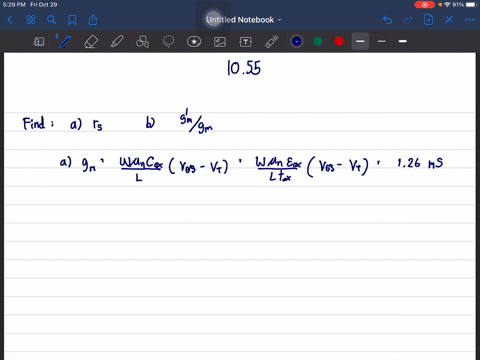
Task: Select the Pen tool
Action: tap(65, 42)
